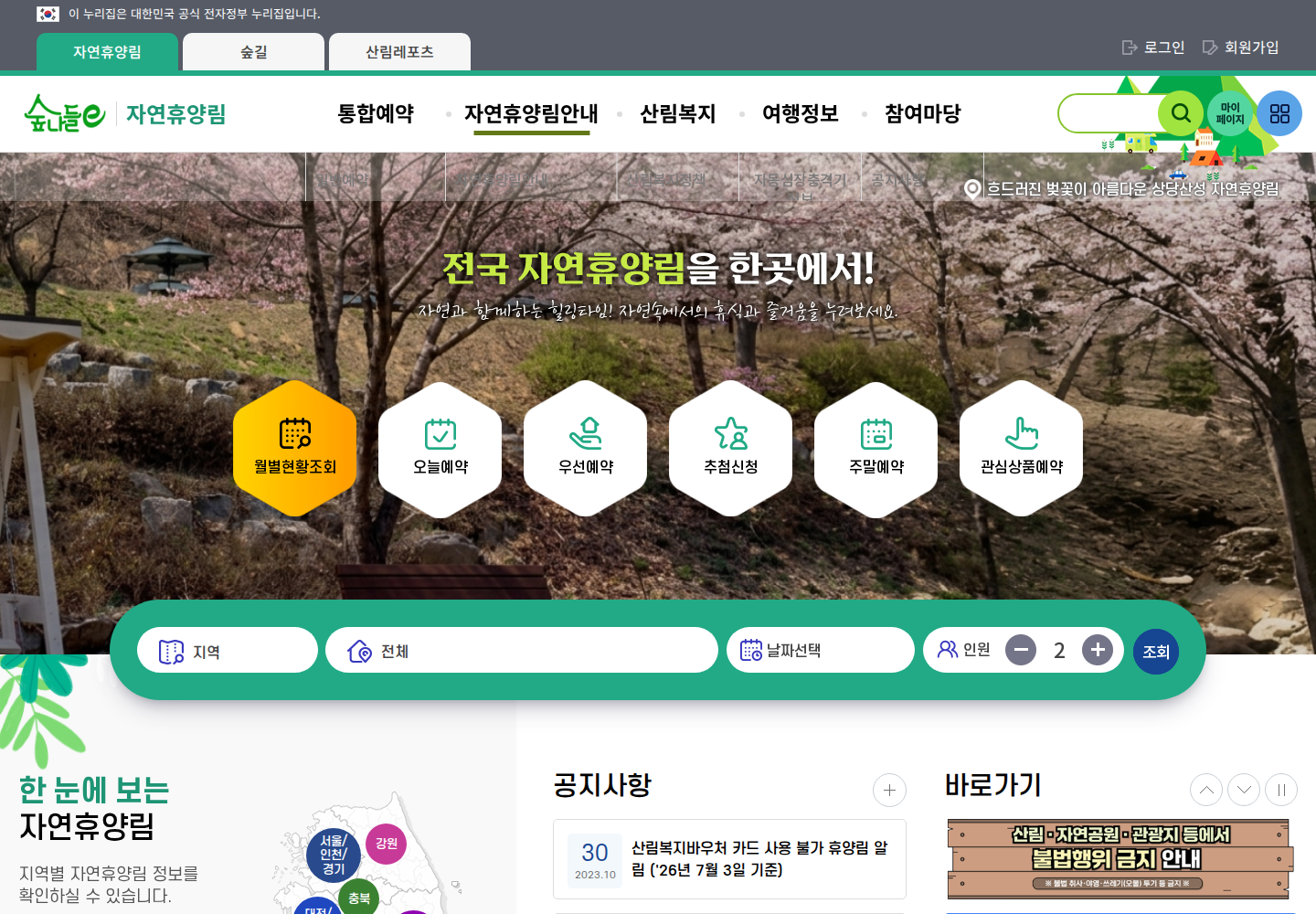The height and width of the screenshot is (914, 1316).
Task: Open the 전체 forest selector
Action: pos(522,650)
